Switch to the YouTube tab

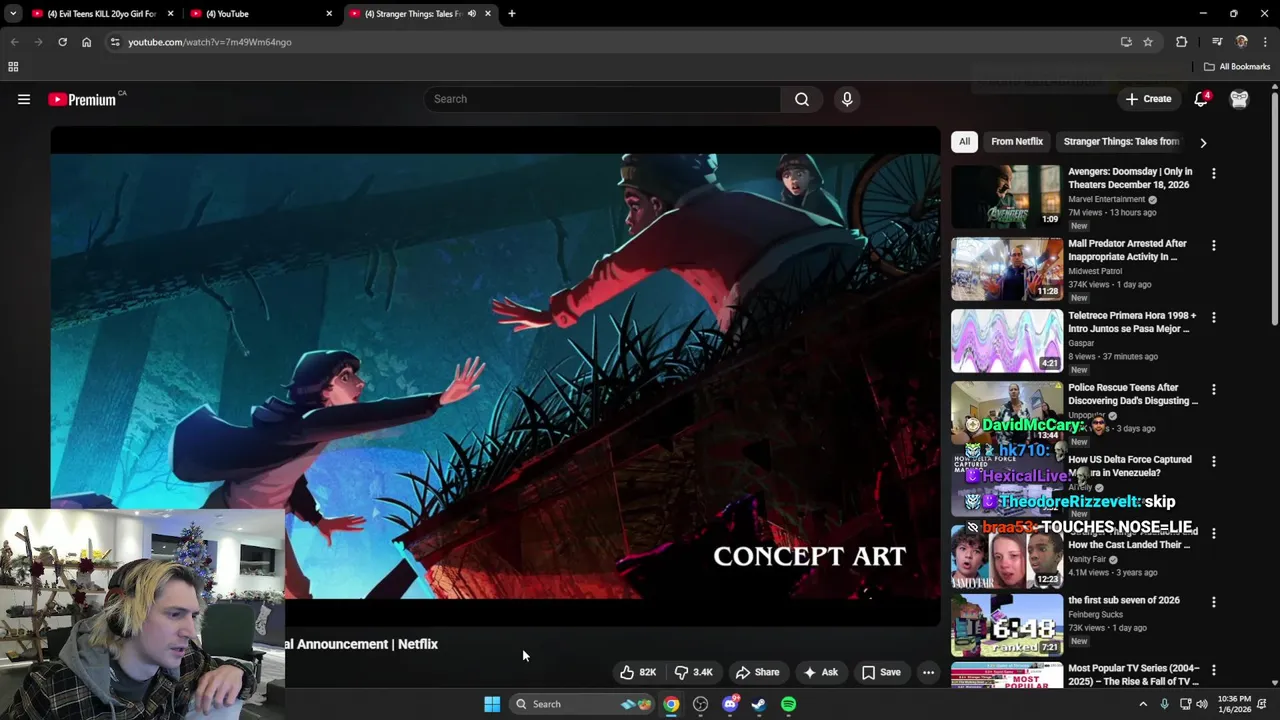(260, 14)
